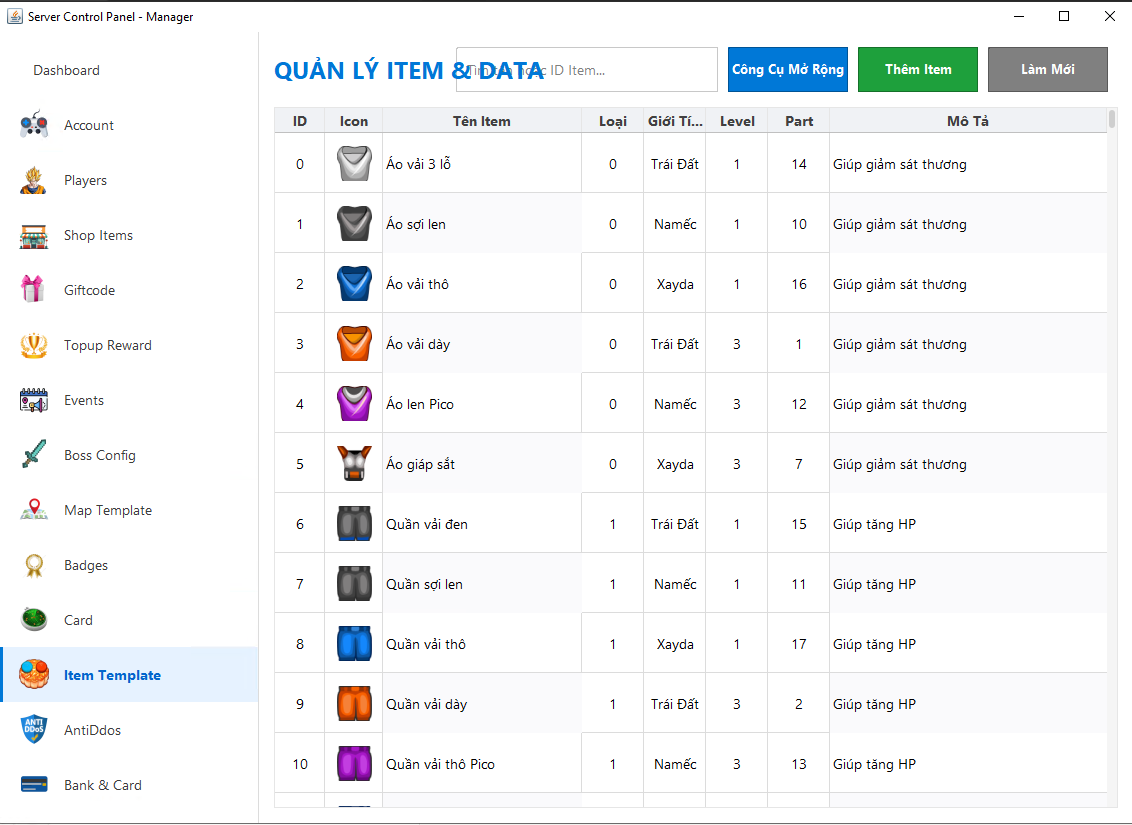This screenshot has width=1132, height=825.
Task: Click the Badges medal icon
Action: tap(34, 565)
